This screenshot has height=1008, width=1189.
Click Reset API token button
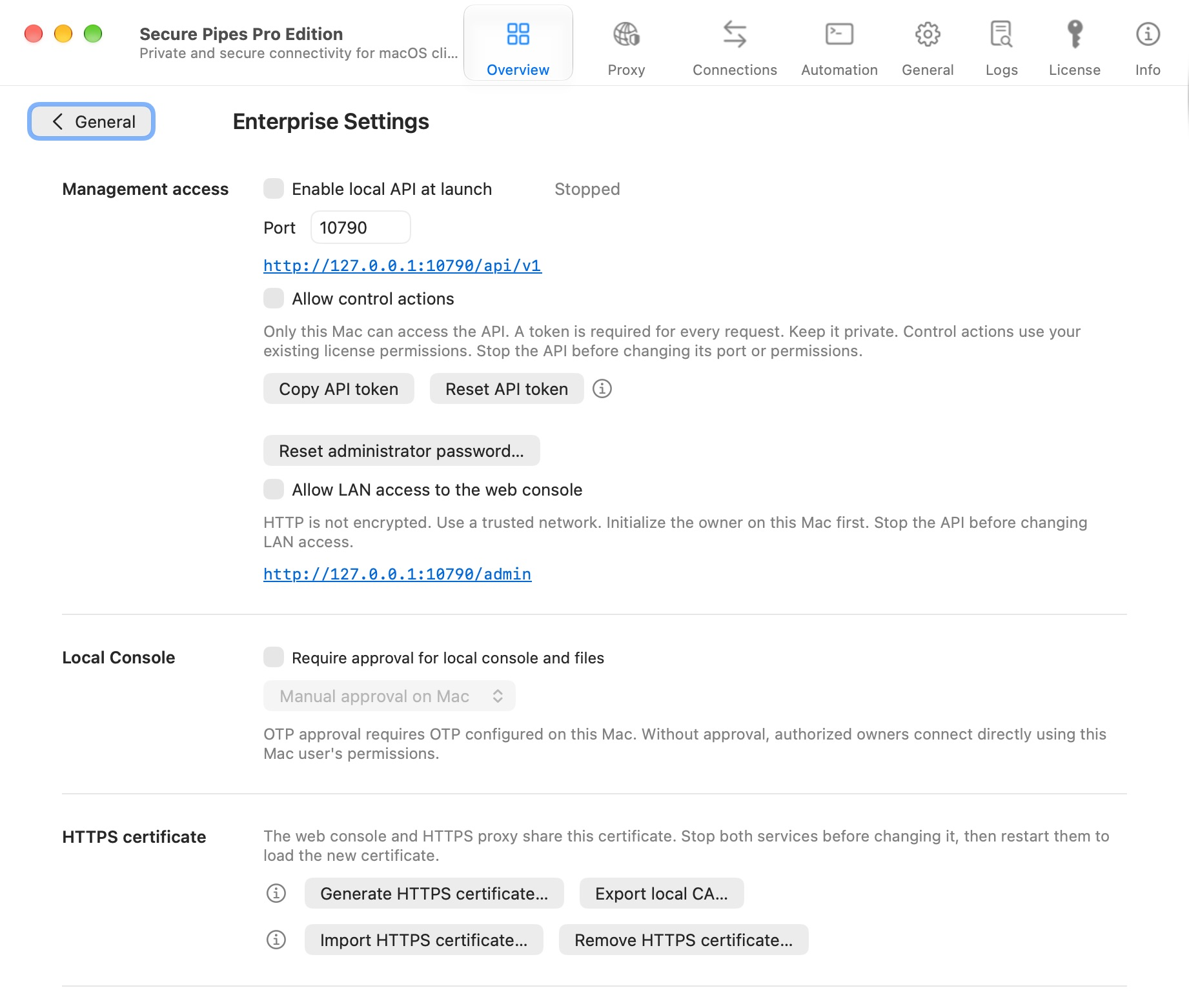(x=507, y=389)
